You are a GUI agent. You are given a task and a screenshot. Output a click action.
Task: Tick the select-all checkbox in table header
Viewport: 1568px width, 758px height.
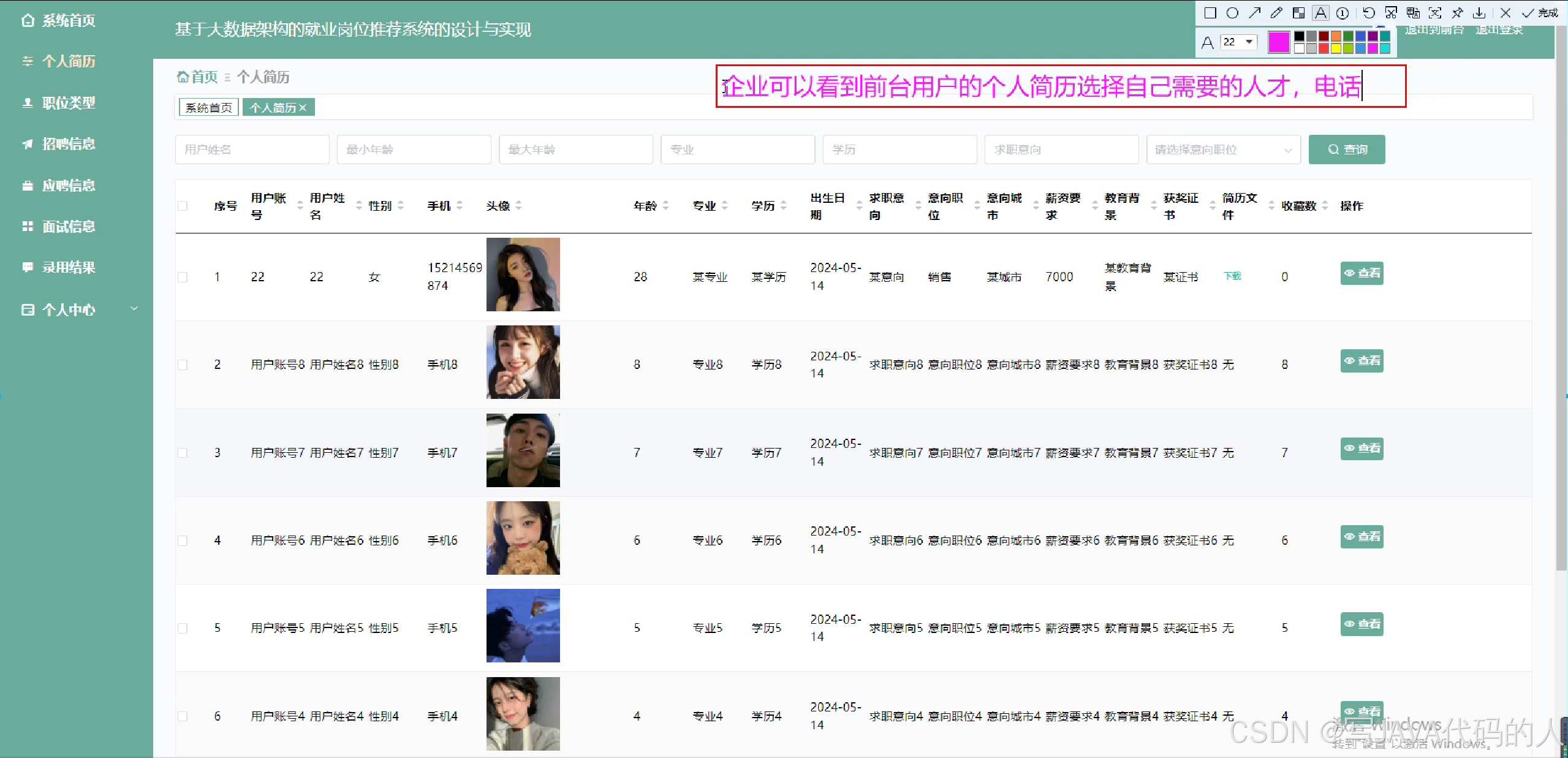coord(183,206)
